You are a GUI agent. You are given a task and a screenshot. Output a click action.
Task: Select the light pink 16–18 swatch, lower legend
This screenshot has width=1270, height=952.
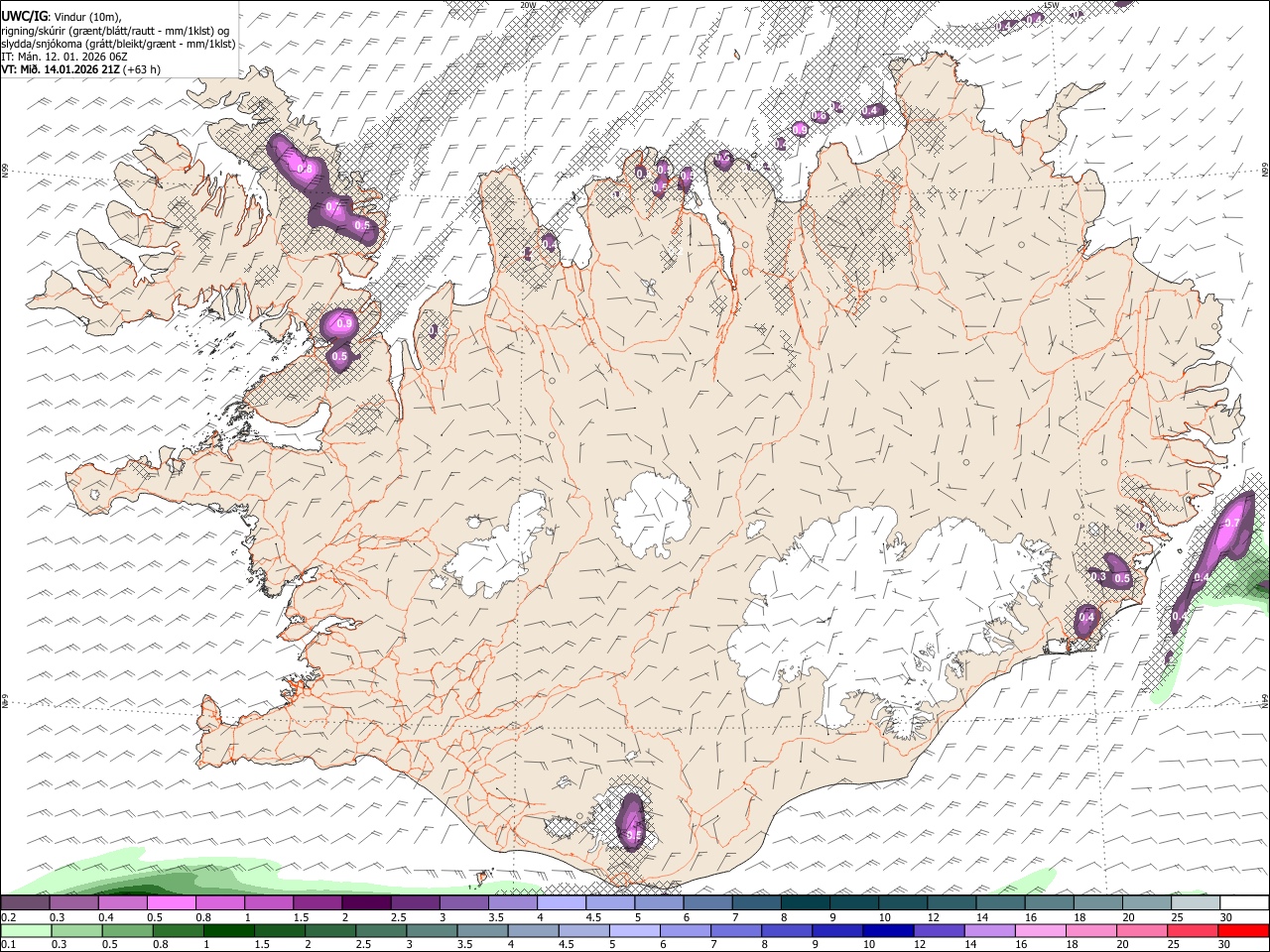[1041, 930]
